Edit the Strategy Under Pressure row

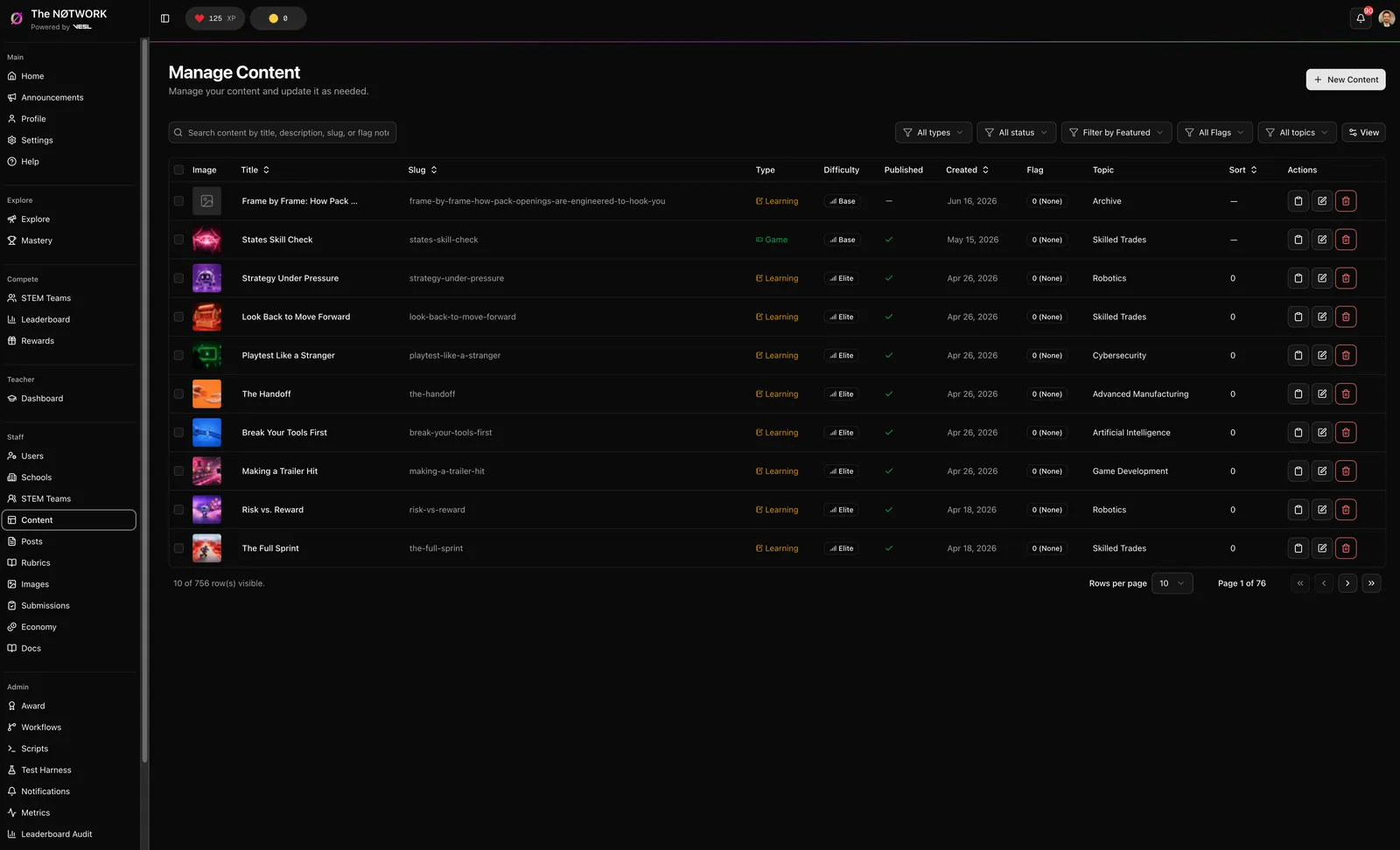pyautogui.click(x=1322, y=278)
